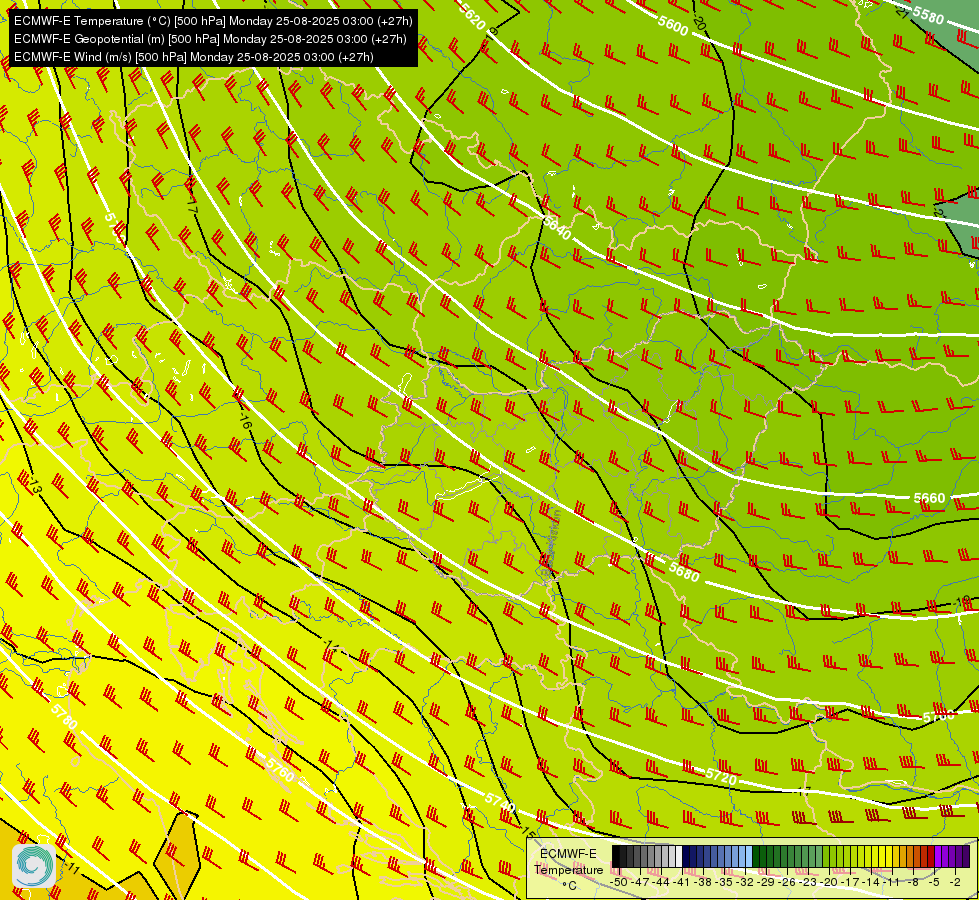The image size is (979, 900).
Task: Click the °C unit label in legend
Action: [569, 886]
